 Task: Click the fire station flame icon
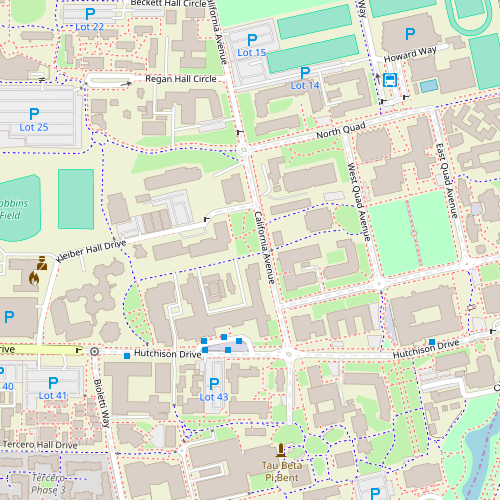[x=34, y=278]
